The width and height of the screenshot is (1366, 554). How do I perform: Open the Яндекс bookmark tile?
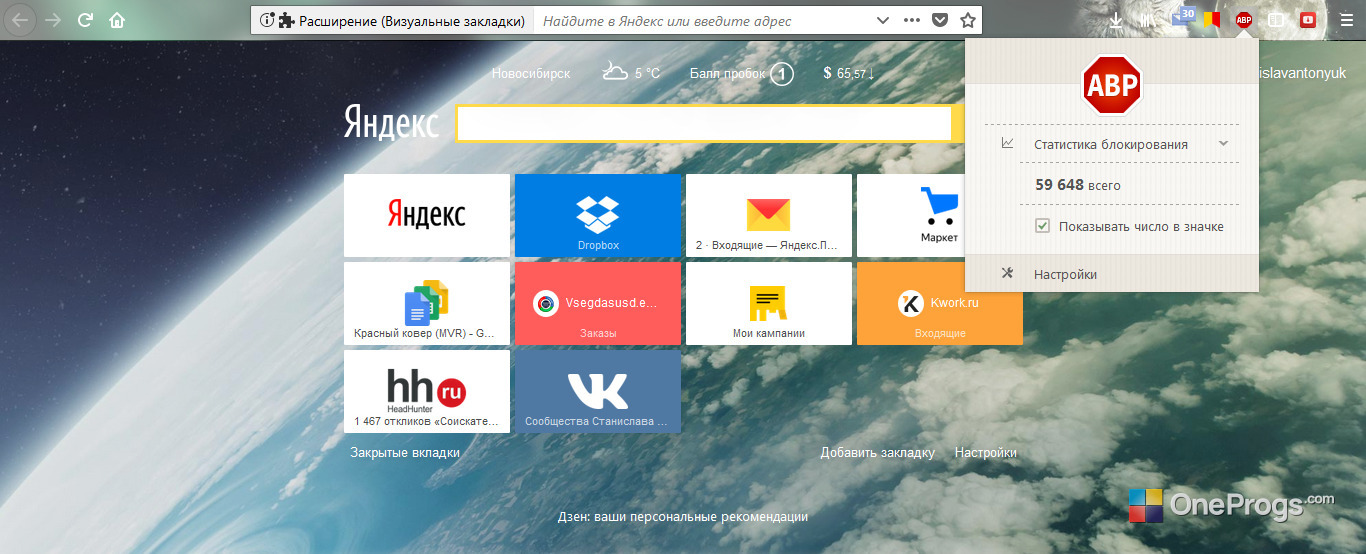(427, 215)
